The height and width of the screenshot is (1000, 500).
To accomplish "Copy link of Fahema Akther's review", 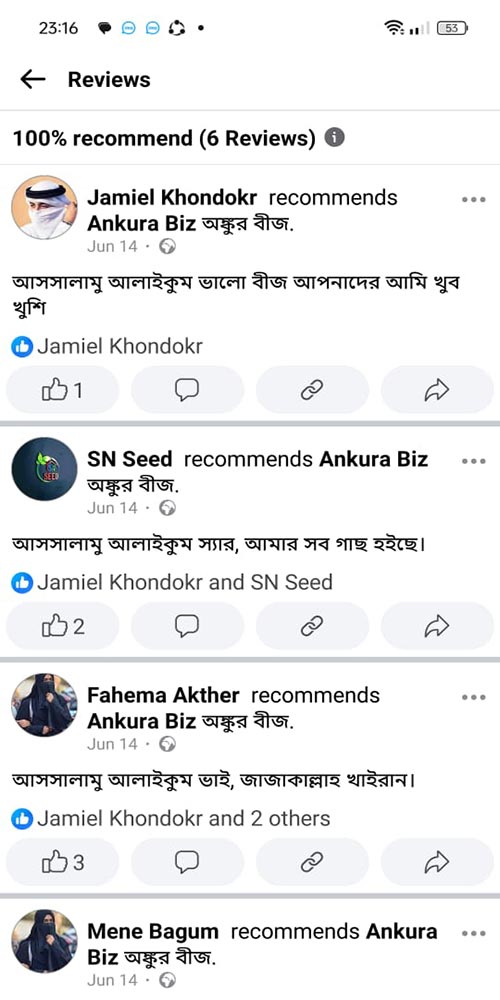I will click(312, 862).
